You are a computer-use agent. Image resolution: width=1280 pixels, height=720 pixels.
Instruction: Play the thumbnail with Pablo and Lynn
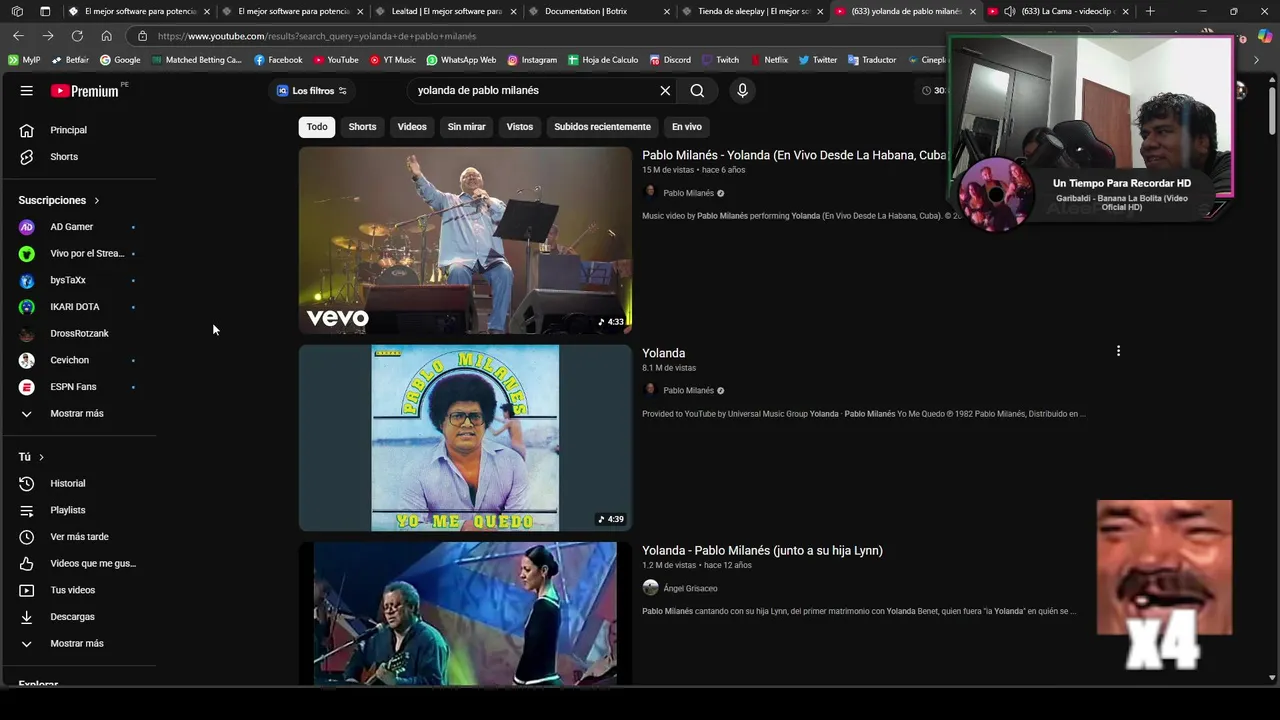(x=465, y=614)
